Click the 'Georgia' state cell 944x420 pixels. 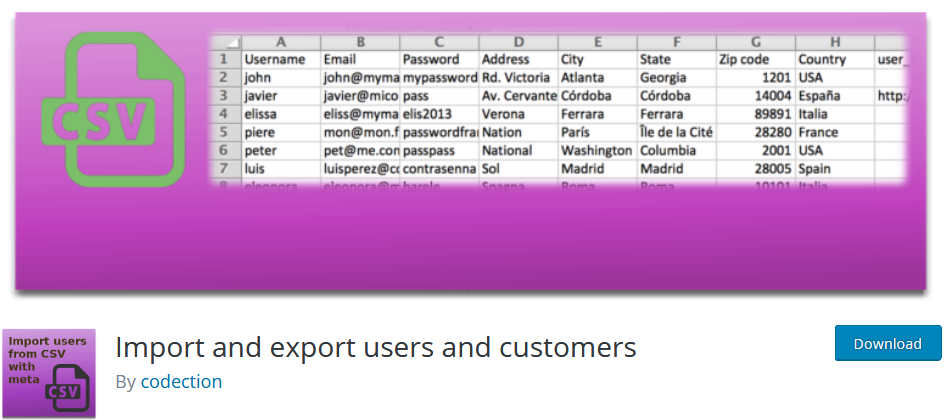[676, 78]
